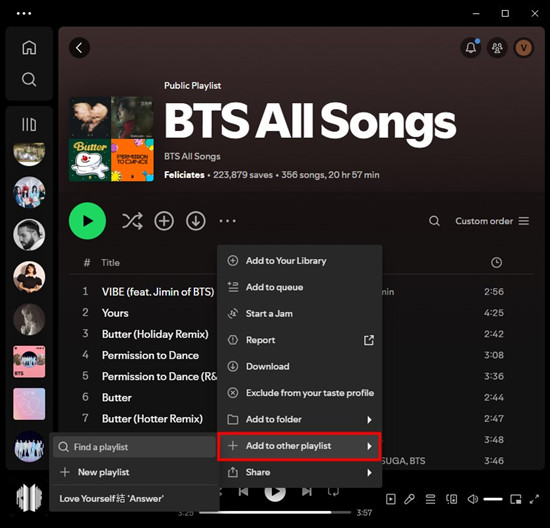Viewport: 550px width, 528px height.
Task: Choose Start a Jam
Action: coord(300,314)
